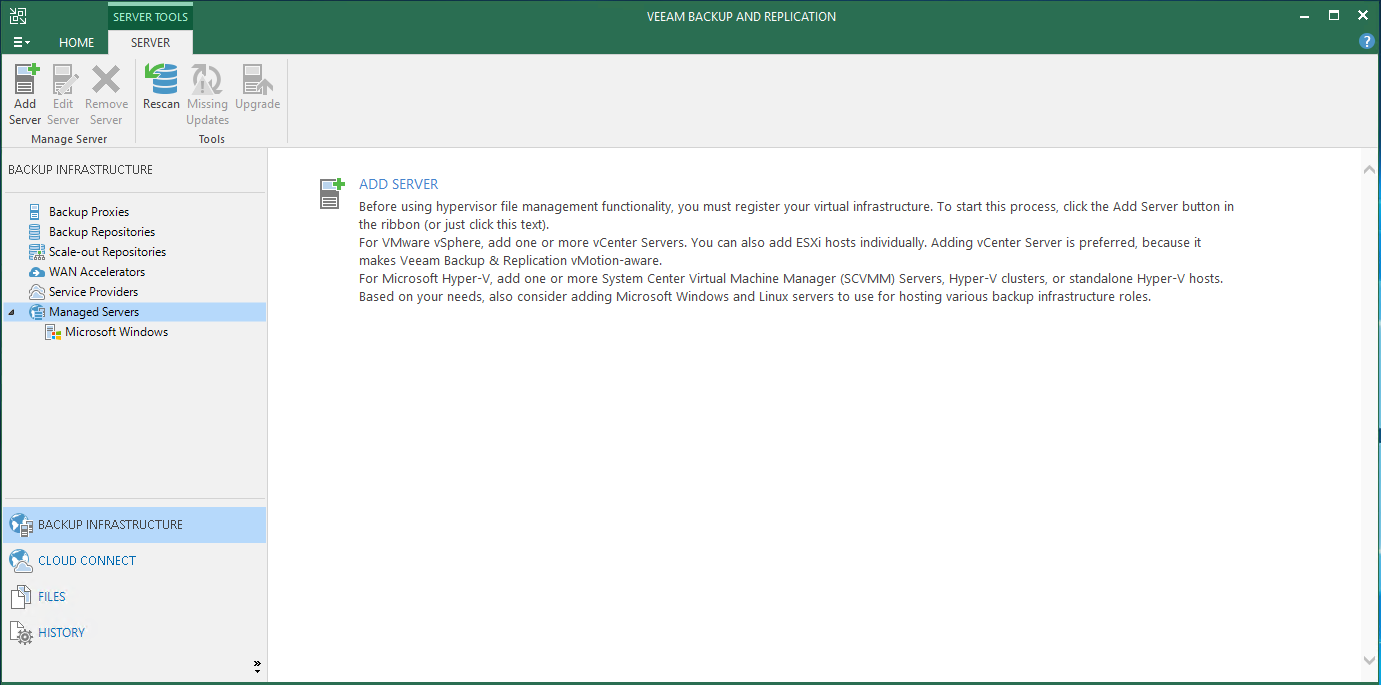1381x685 pixels.
Task: Click the Edit Server ribbon icon
Action: pos(63,80)
